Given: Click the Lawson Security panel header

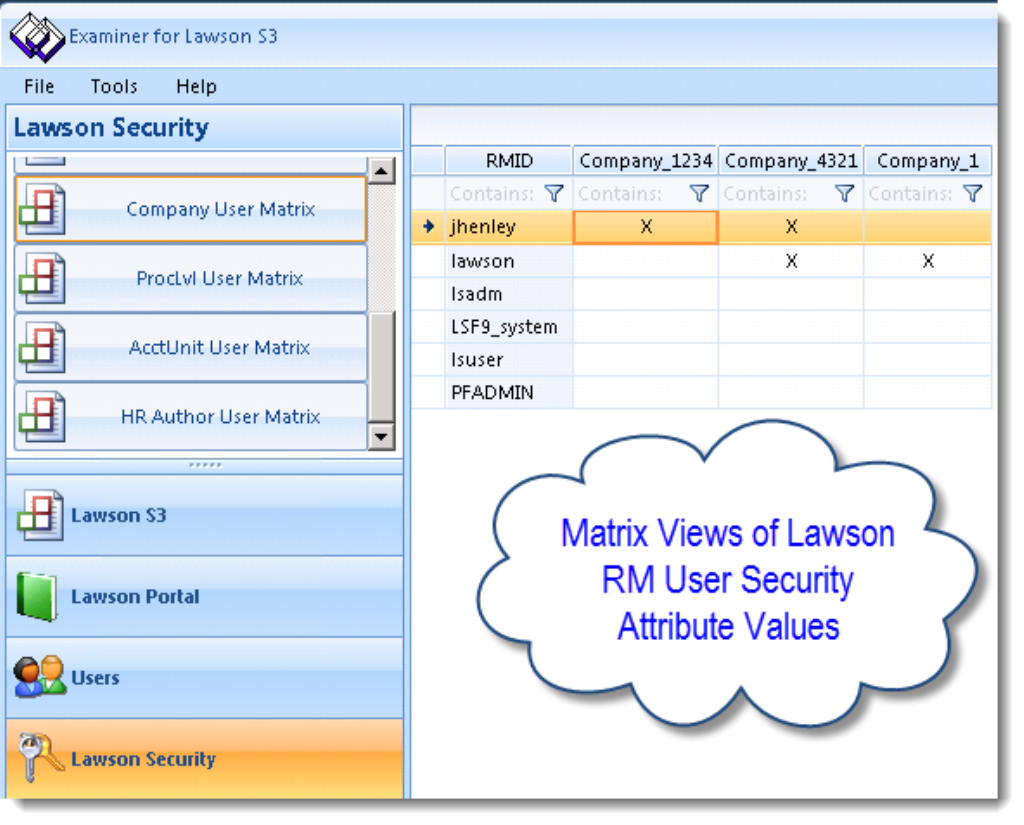Looking at the screenshot, I should click(204, 127).
